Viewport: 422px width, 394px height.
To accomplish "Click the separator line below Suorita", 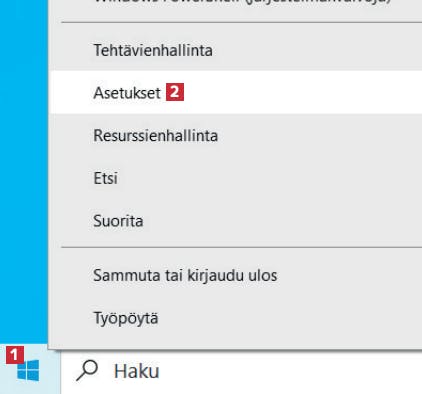I will pyautogui.click(x=242, y=248).
